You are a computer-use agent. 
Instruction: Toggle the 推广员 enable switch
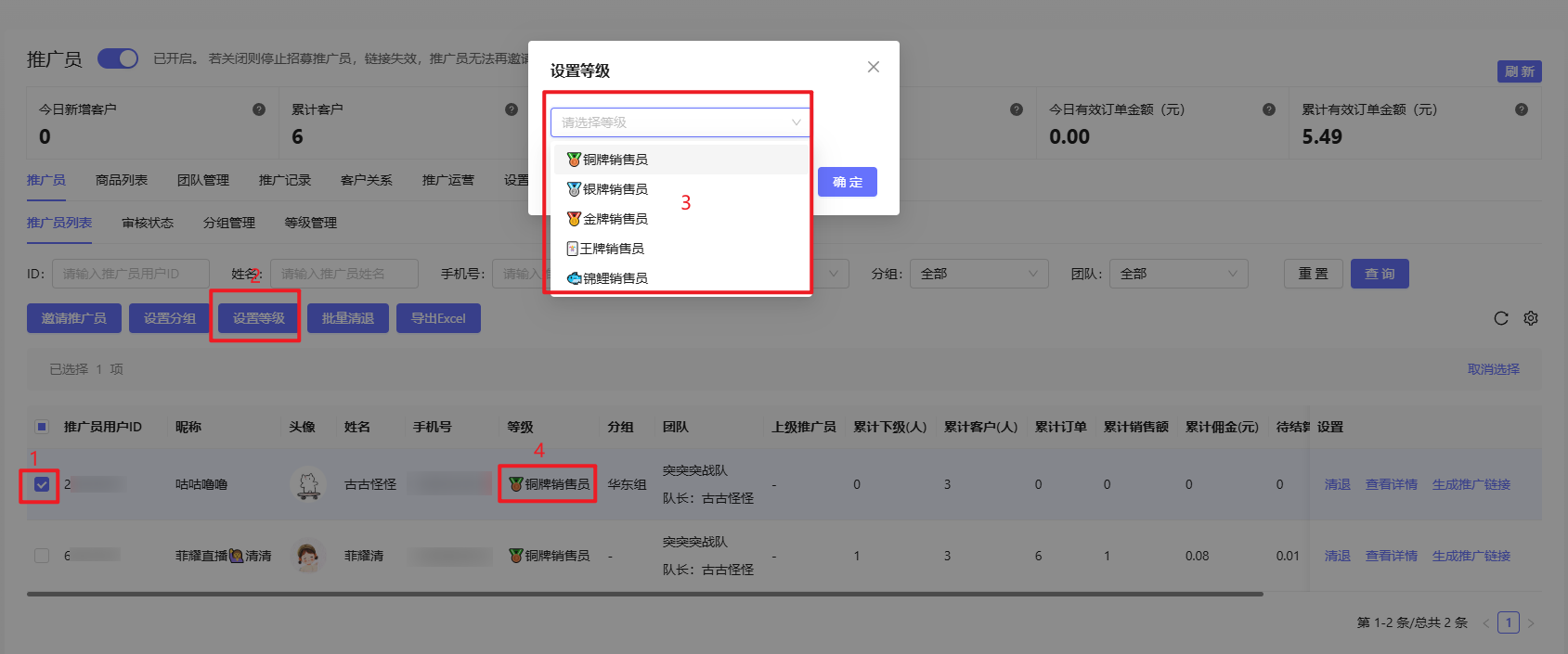click(118, 58)
